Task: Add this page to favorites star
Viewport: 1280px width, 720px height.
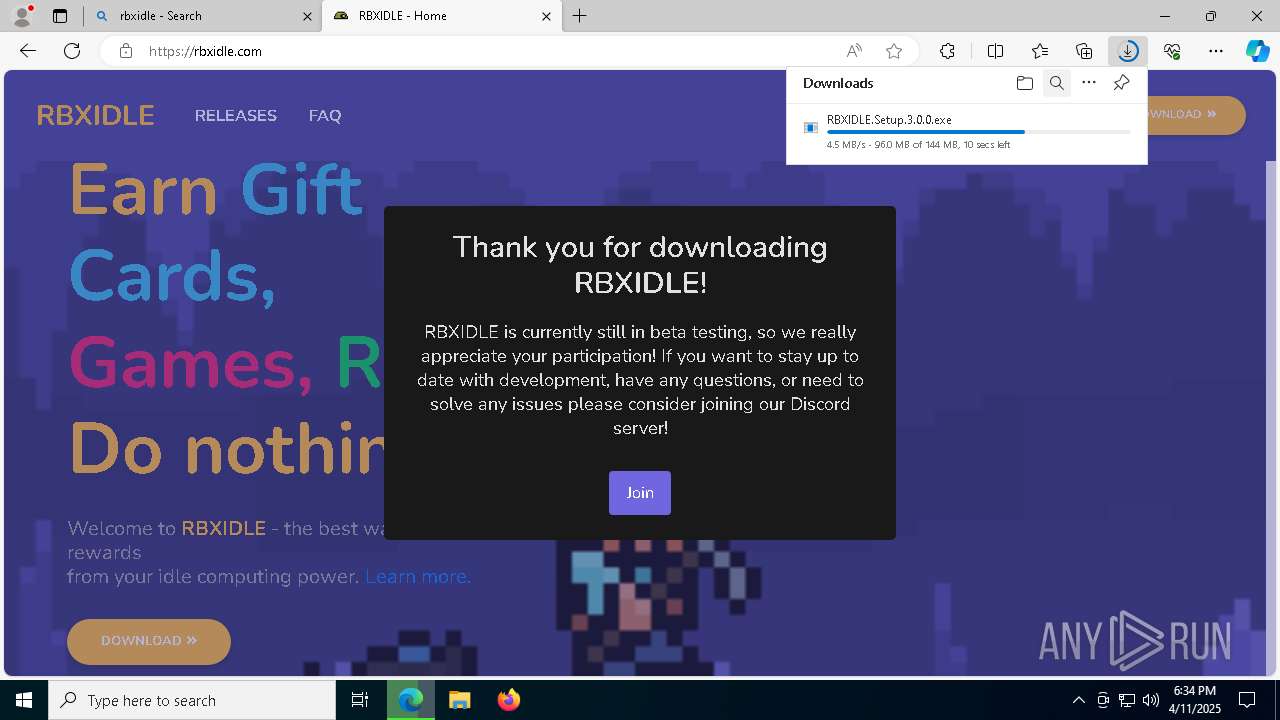Action: pyautogui.click(x=894, y=51)
